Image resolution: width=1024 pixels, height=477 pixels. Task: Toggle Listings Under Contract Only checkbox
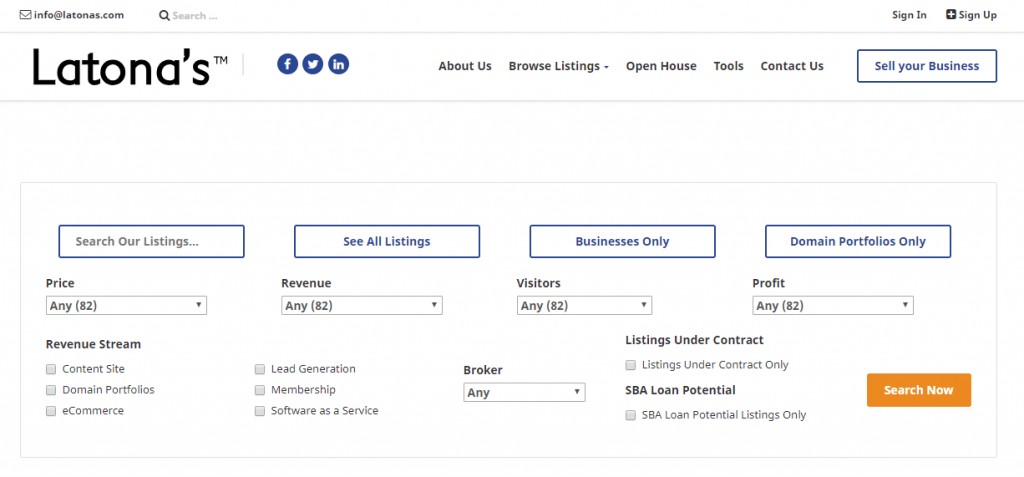click(x=630, y=365)
